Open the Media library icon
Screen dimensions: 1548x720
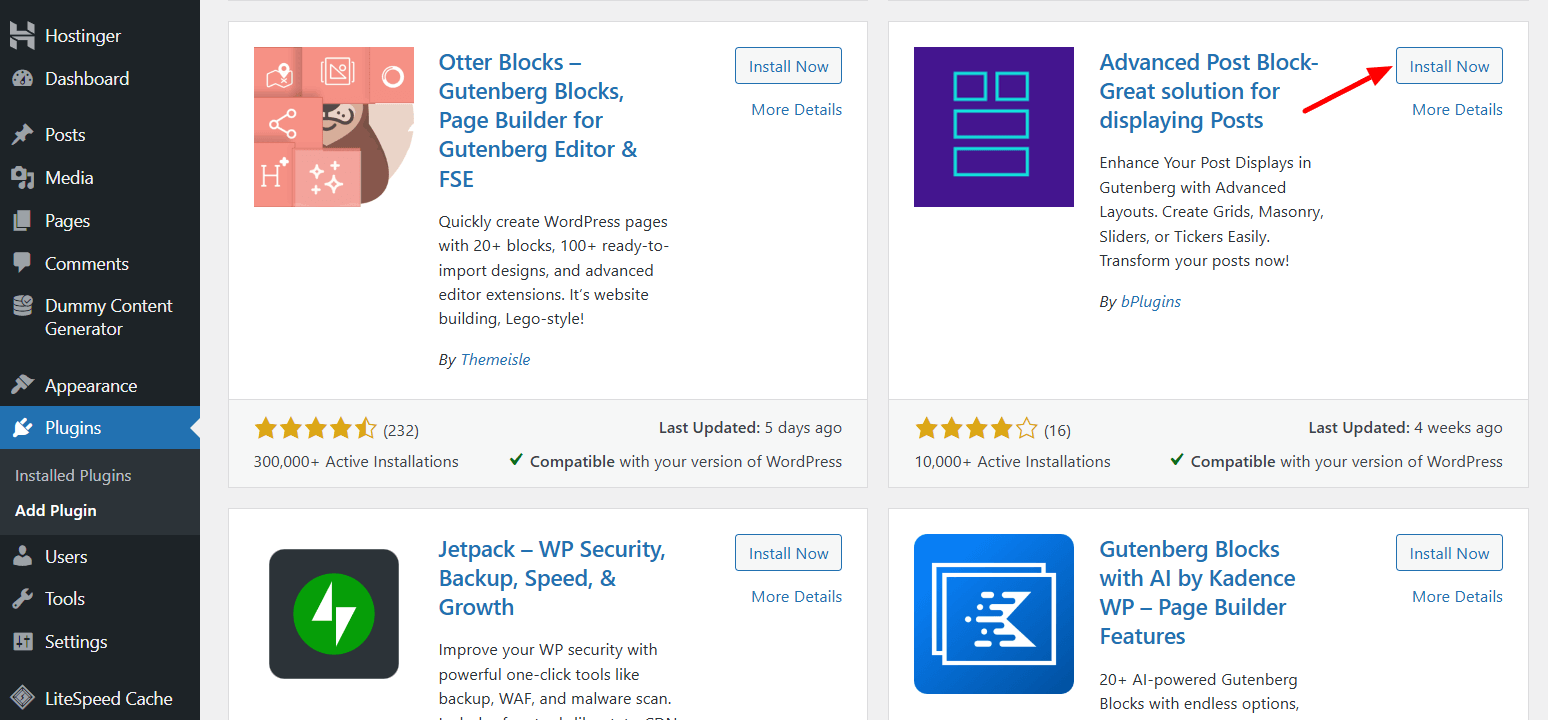23,177
